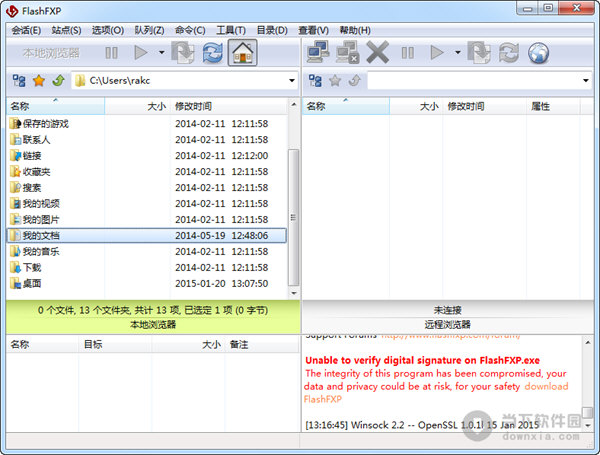Sort remote files by 属性 column
This screenshot has height=455, width=600.
coord(553,106)
